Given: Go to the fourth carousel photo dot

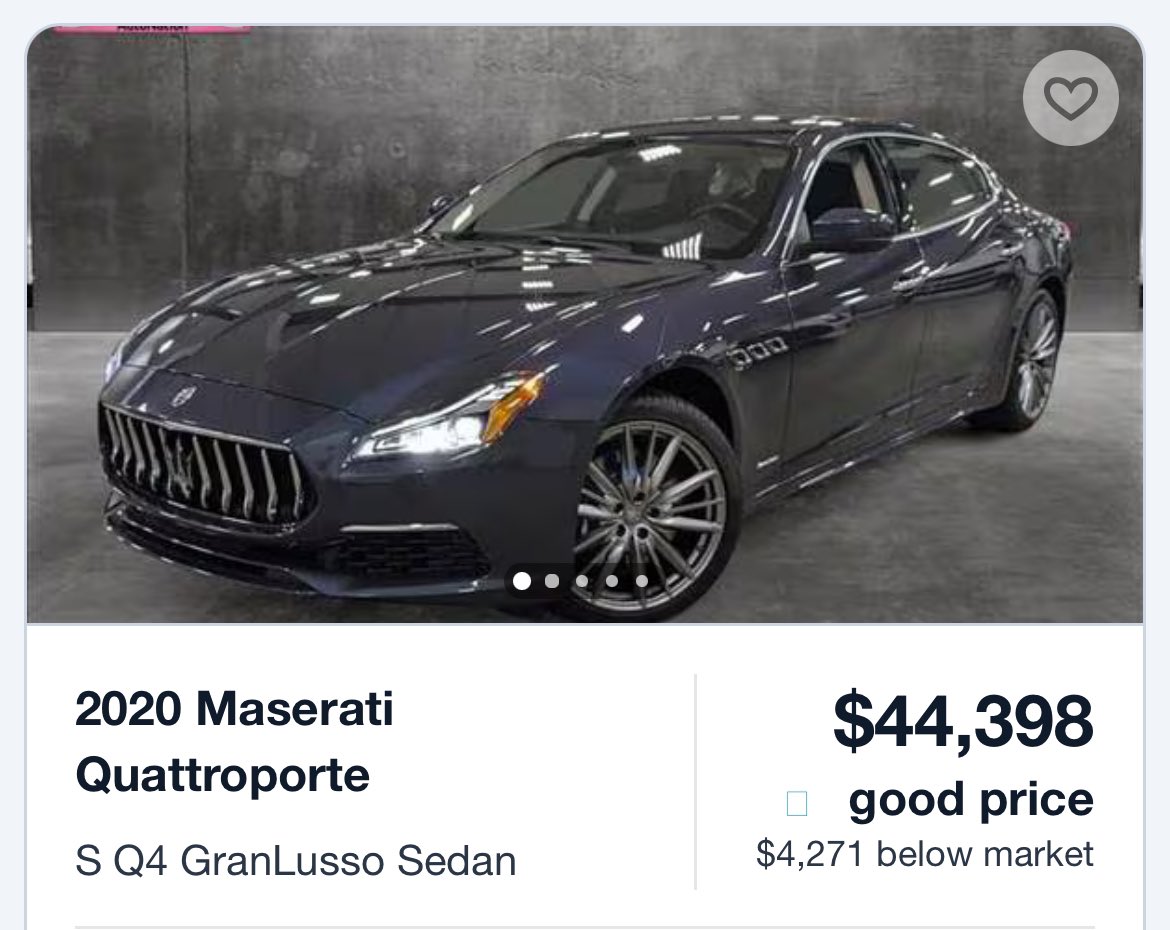Looking at the screenshot, I should 612,581.
